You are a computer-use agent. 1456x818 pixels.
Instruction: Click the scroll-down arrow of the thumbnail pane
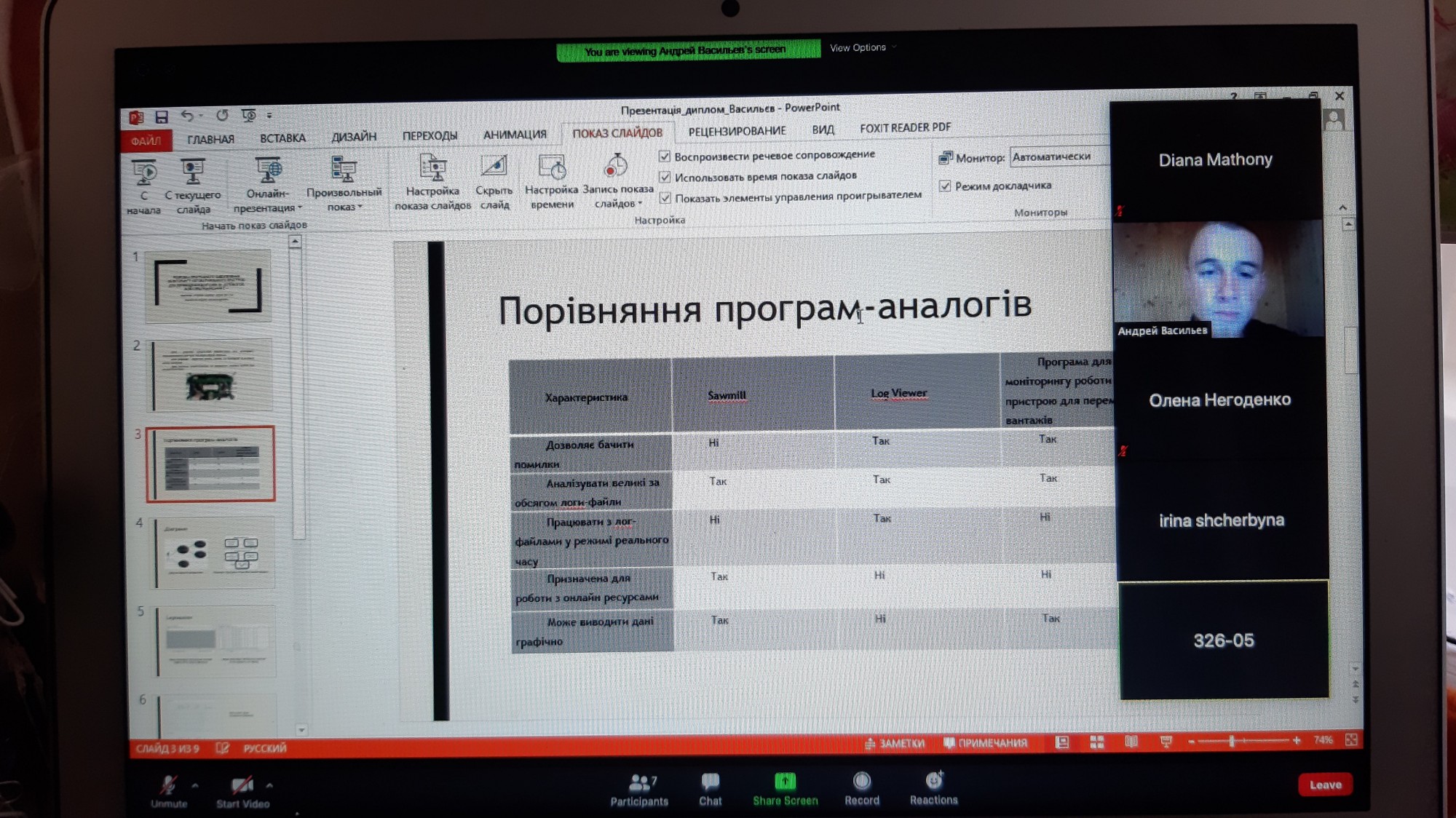[301, 729]
